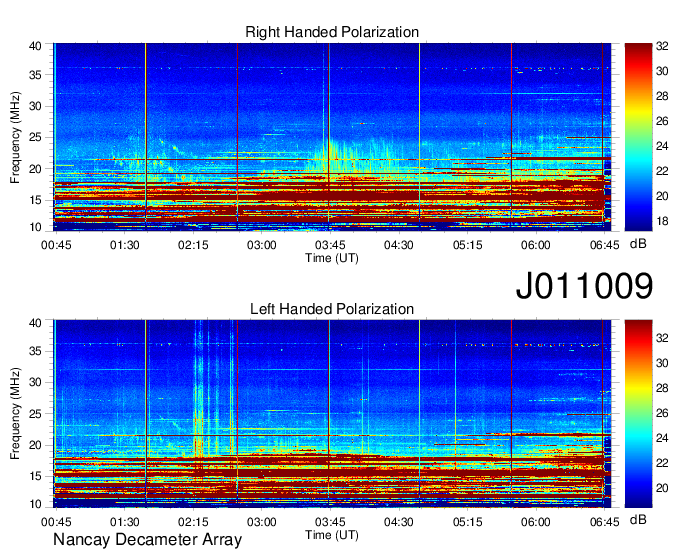680x552 pixels.
Task: Click 03:45 tick on Left Handed time axis
Action: [330, 522]
